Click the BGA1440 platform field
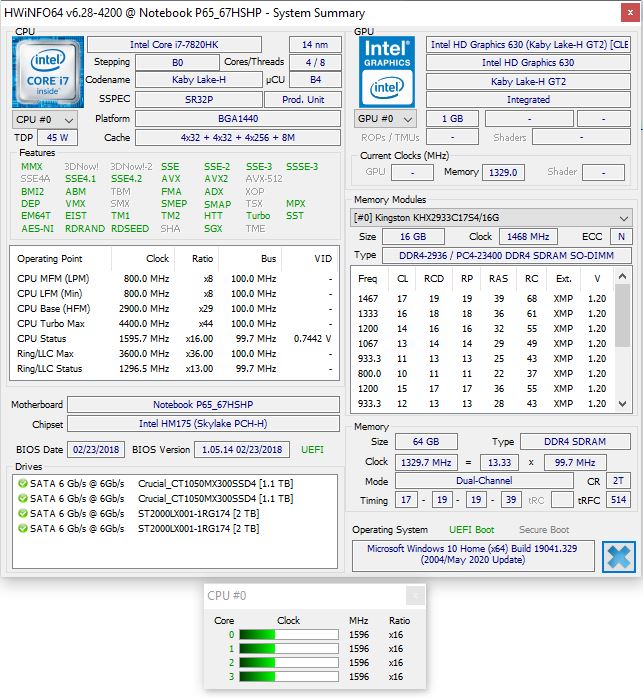The height and width of the screenshot is (698, 643). pos(238,119)
